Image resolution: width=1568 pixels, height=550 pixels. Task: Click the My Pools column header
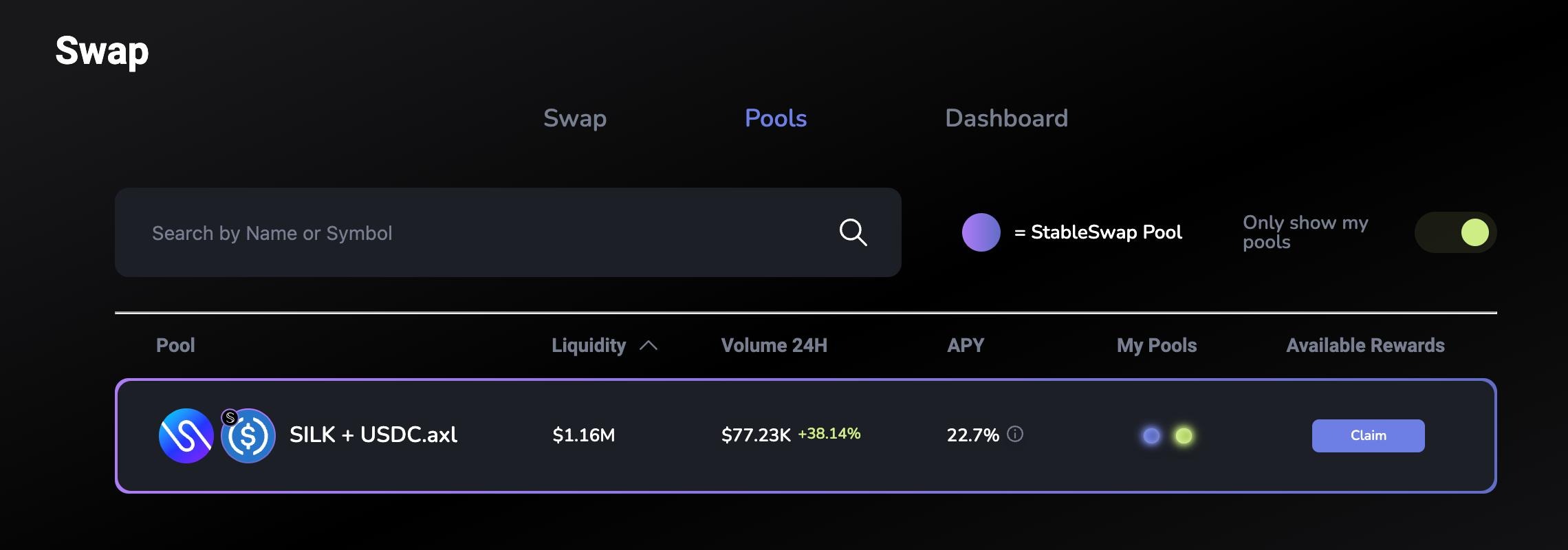coord(1157,345)
